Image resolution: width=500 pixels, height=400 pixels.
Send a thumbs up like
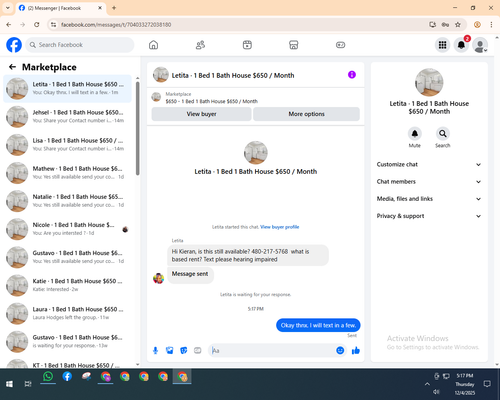point(356,350)
